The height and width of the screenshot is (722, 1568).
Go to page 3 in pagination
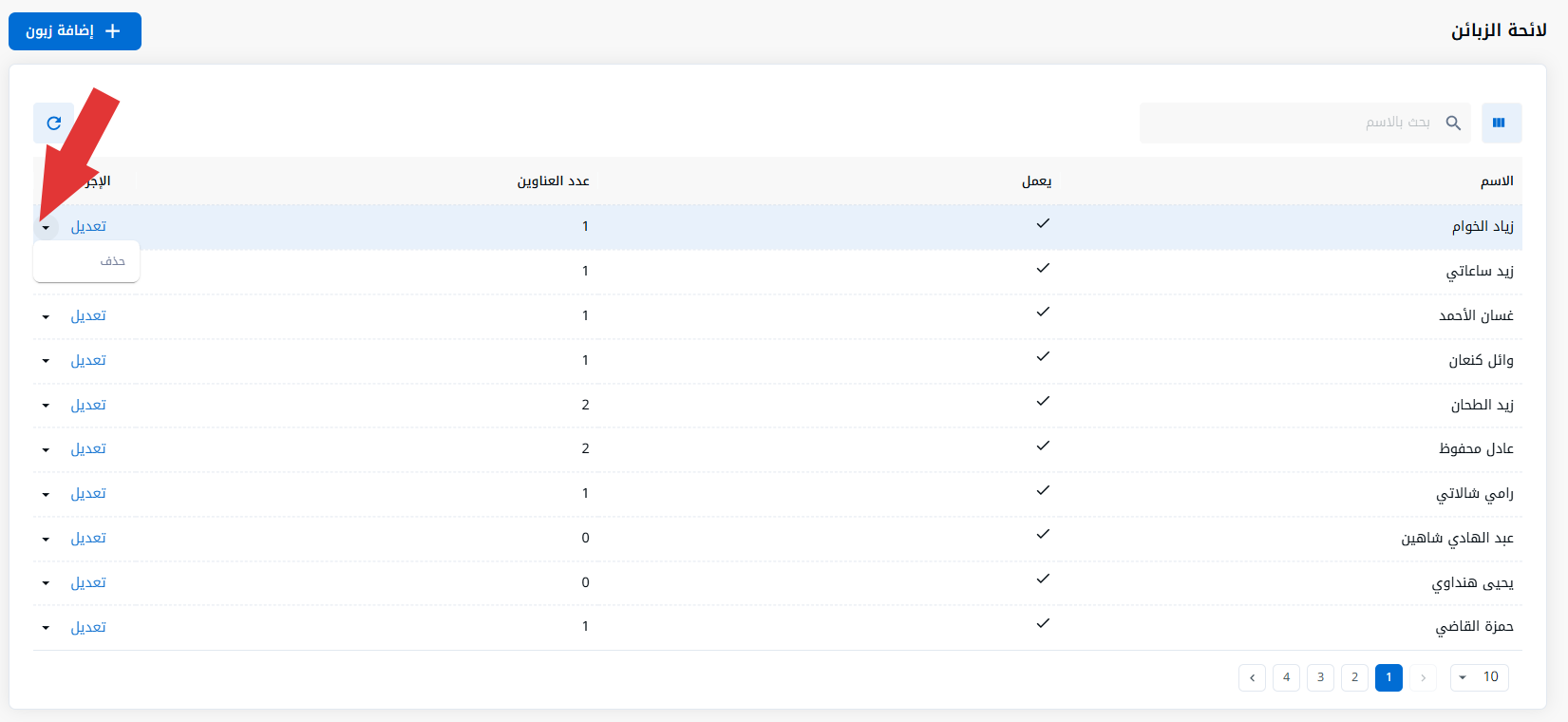1320,677
